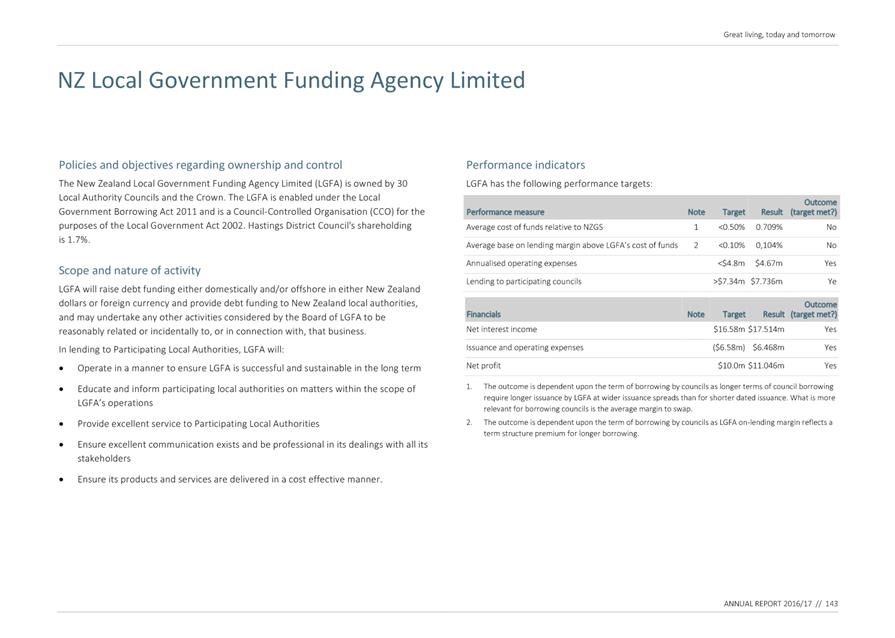Screen dimensions: 895x638
Task: Click 'LGFA has the following performance targets:' line
Action: pos(559,184)
